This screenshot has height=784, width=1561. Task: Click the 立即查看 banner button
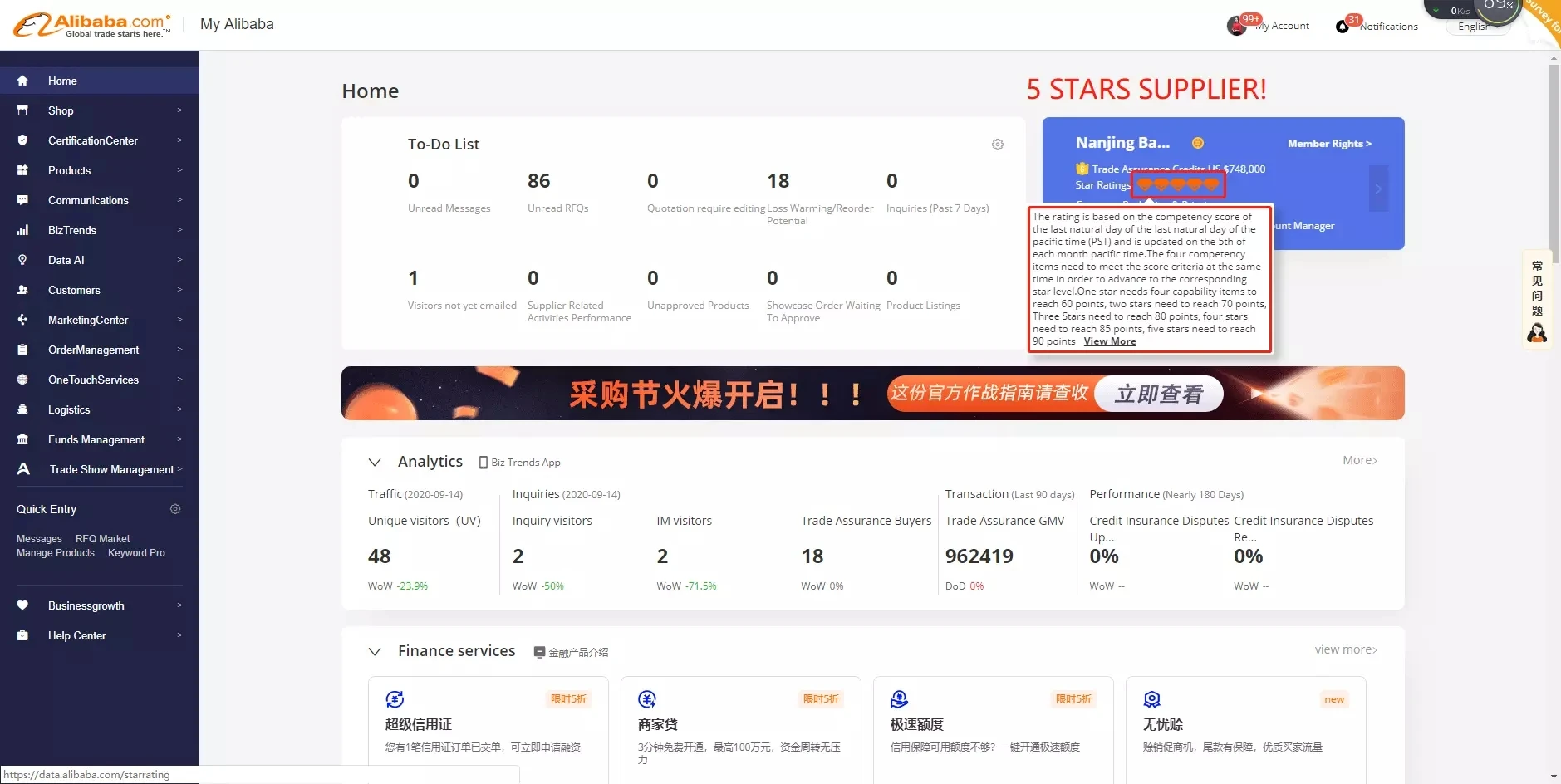pyautogui.click(x=1159, y=394)
